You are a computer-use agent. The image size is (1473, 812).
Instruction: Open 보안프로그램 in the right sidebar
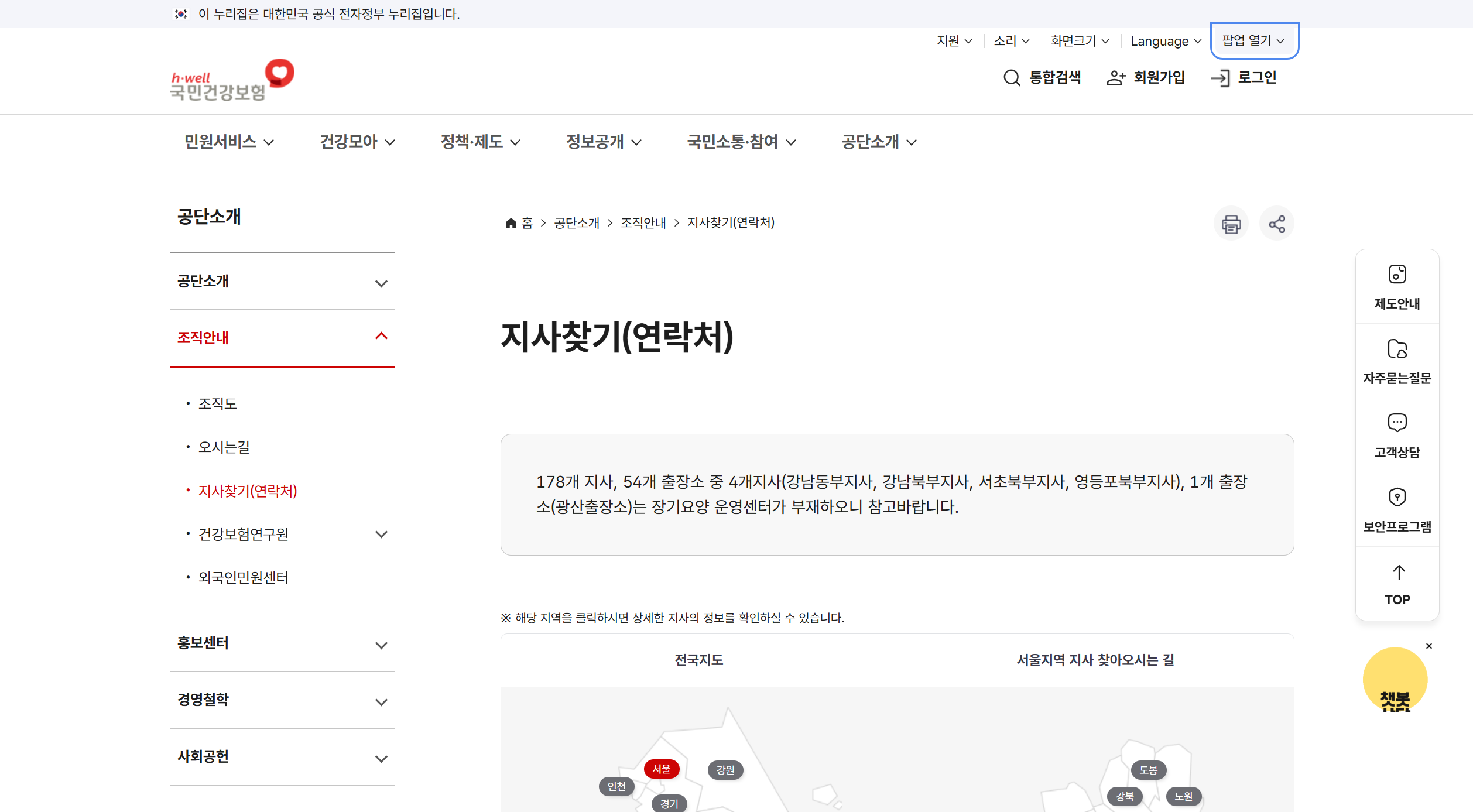(x=1397, y=509)
